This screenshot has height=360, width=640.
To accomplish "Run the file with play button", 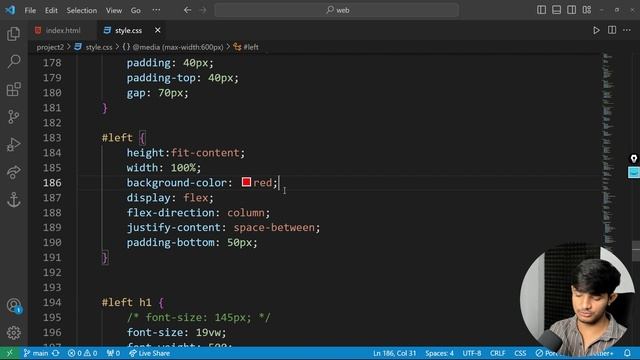I will [x=596, y=30].
